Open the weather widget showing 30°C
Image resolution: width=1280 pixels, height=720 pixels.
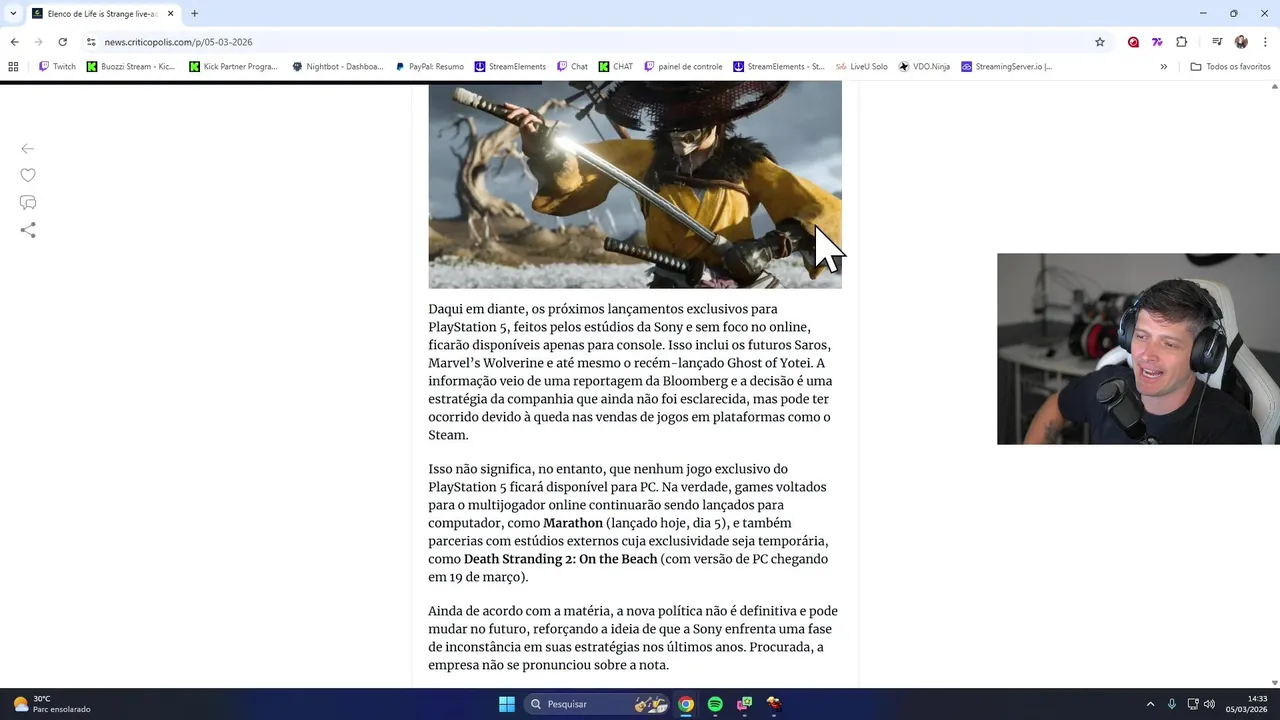click(x=52, y=704)
